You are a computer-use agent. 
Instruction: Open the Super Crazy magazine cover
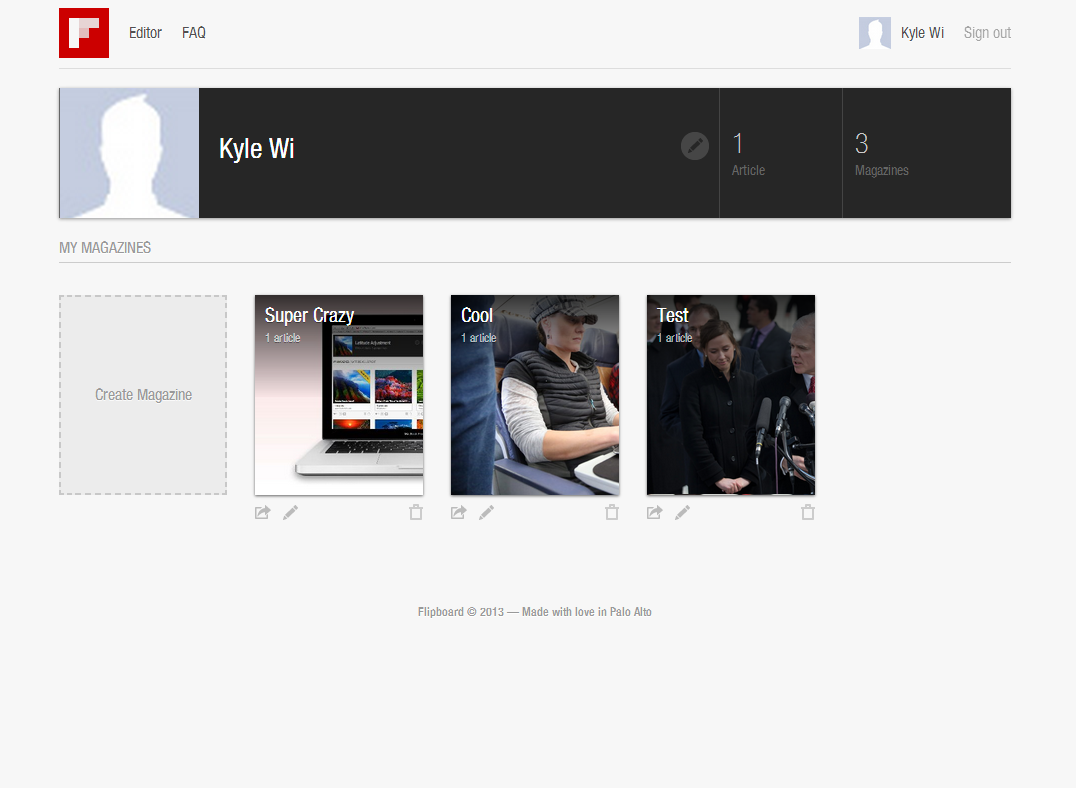pos(339,395)
